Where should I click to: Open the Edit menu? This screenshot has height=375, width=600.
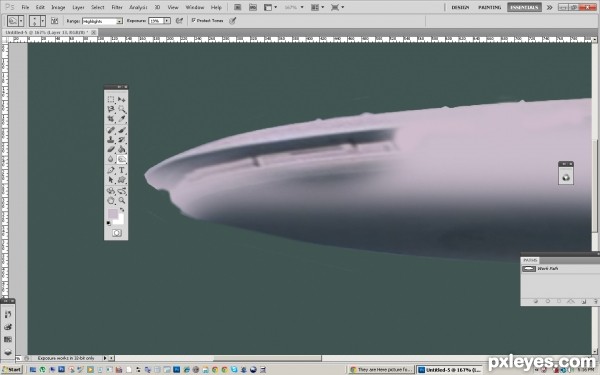pos(40,7)
